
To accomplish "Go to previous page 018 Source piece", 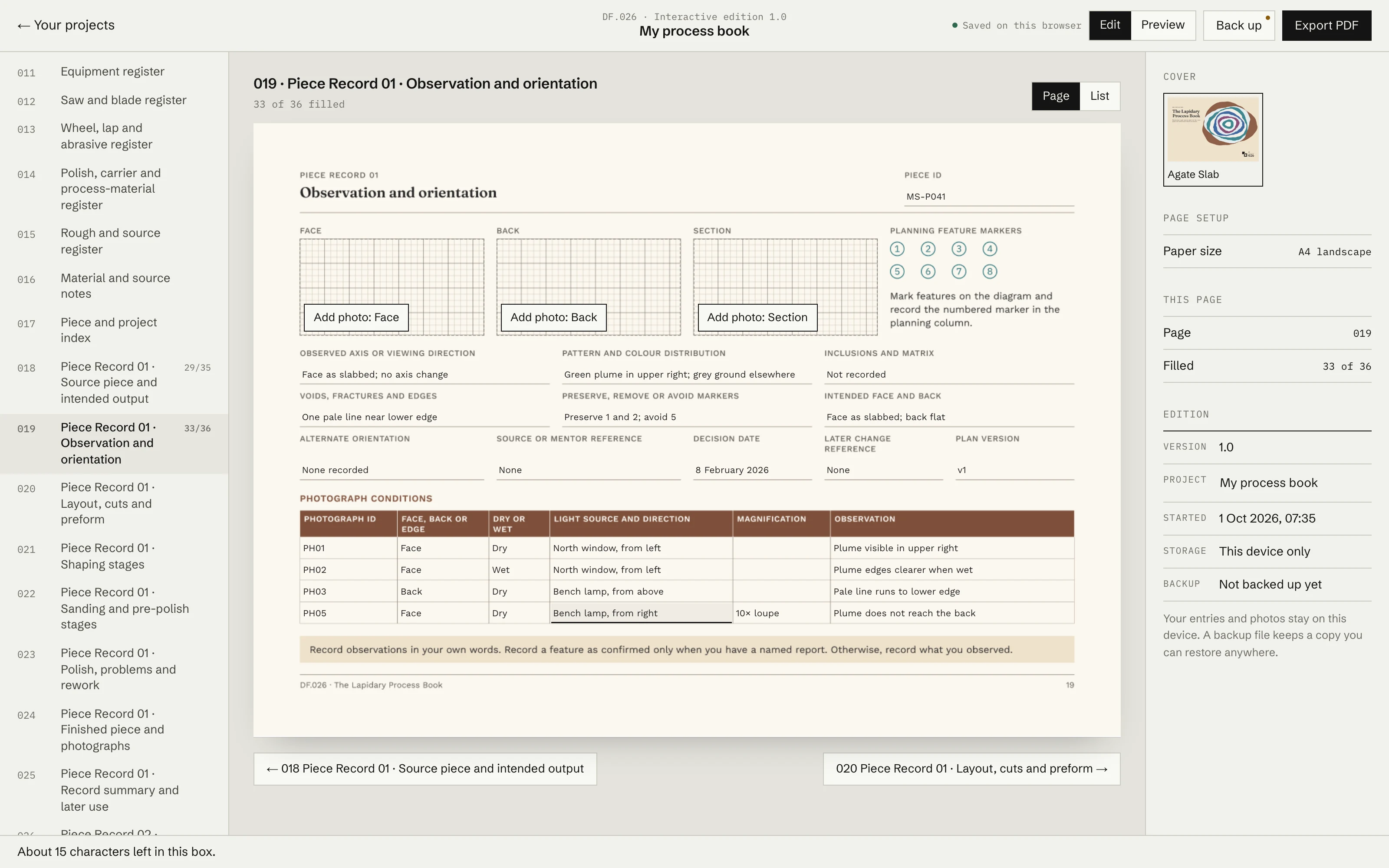I will (x=425, y=769).
